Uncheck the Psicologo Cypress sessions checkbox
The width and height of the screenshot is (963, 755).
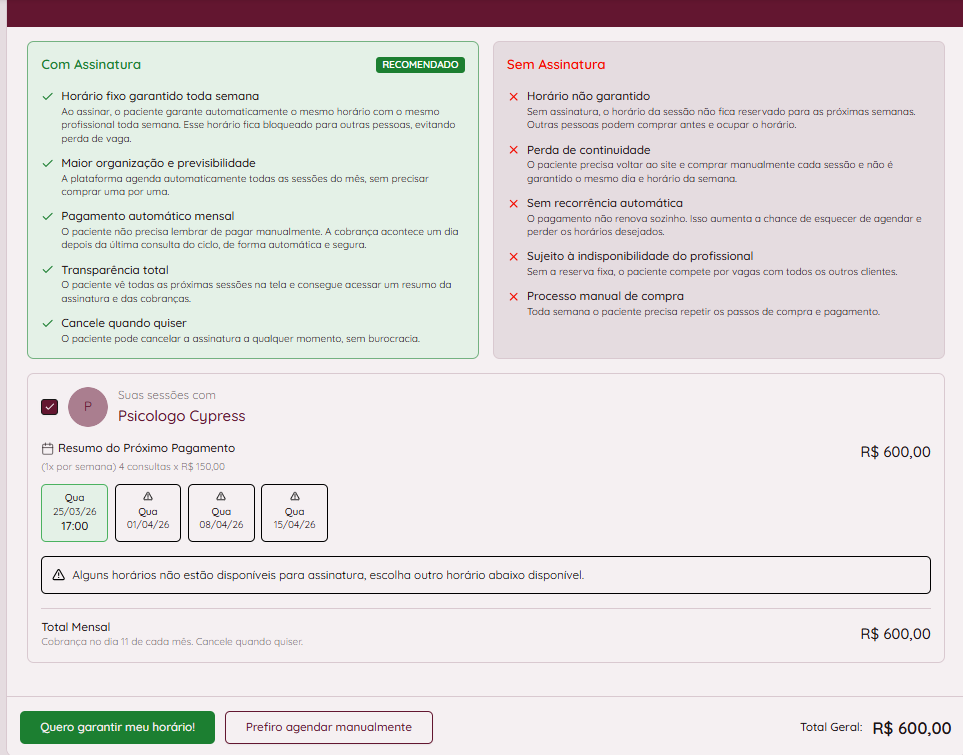50,407
